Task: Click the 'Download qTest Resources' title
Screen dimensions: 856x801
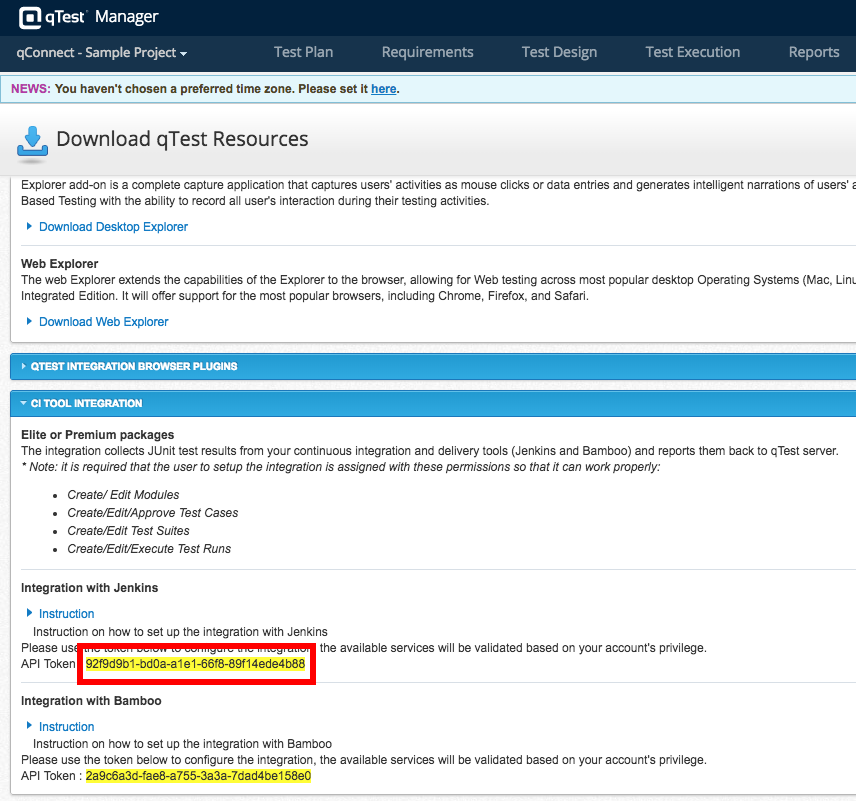Action: click(x=182, y=139)
